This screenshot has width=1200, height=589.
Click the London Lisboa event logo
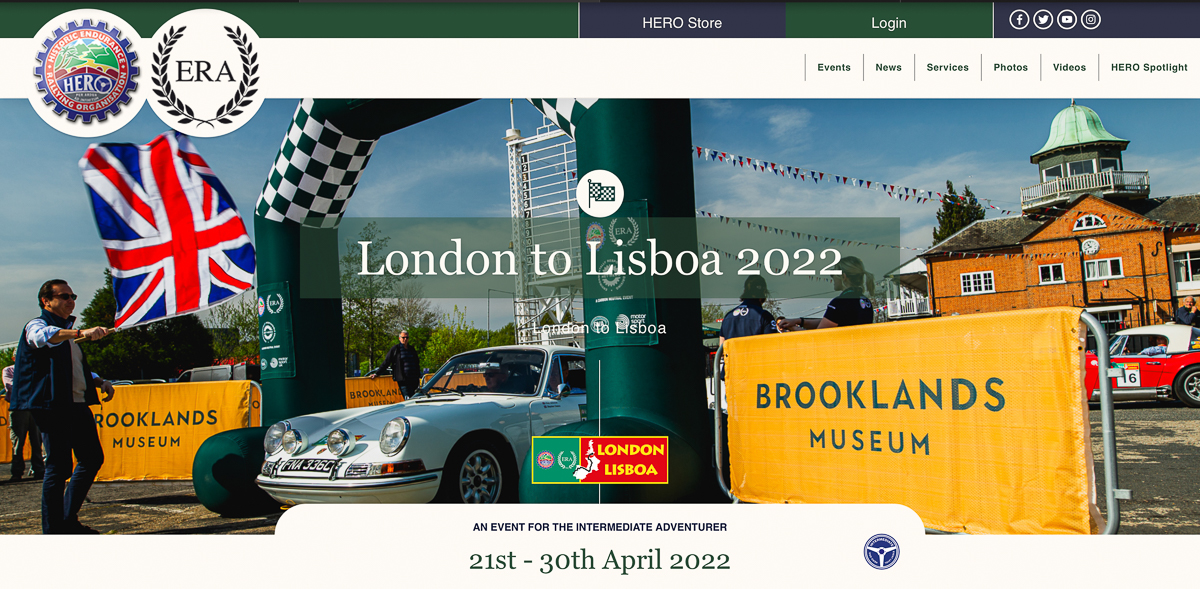click(x=600, y=460)
